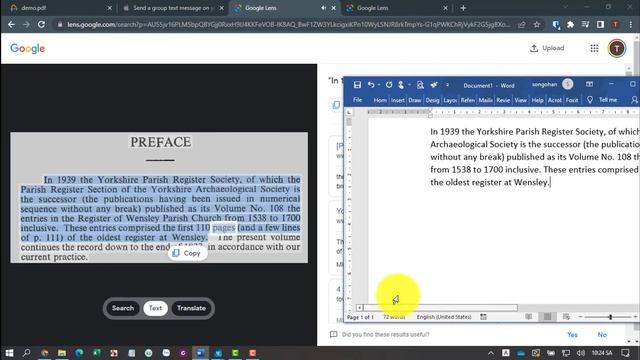Switch to Web Layout view in Word
Viewport: 640px width, 360px height.
(x=566, y=317)
